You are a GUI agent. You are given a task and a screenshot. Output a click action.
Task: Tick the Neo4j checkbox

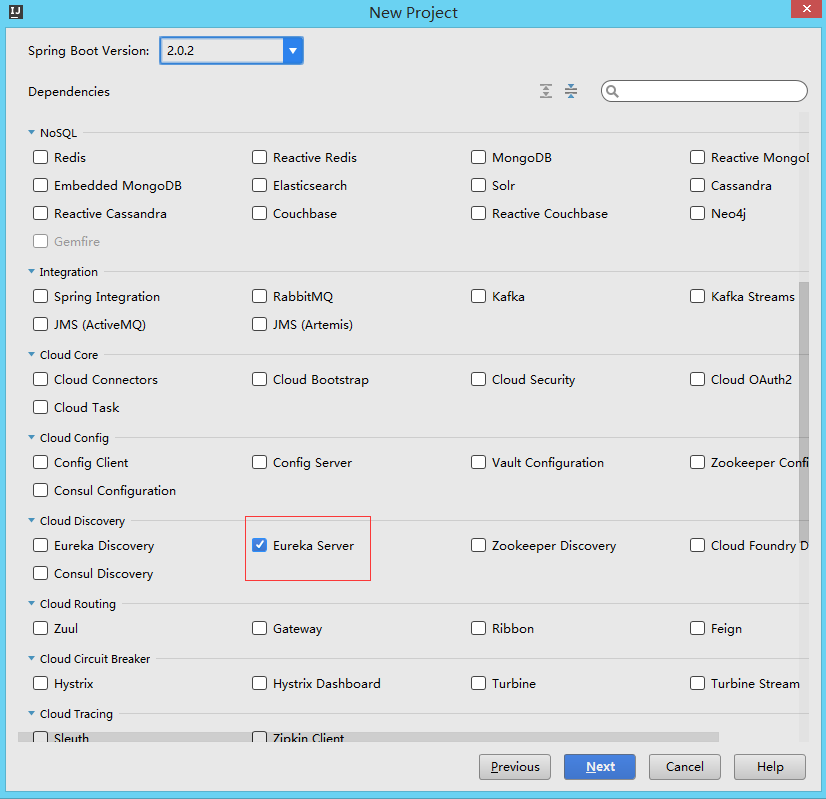point(697,213)
